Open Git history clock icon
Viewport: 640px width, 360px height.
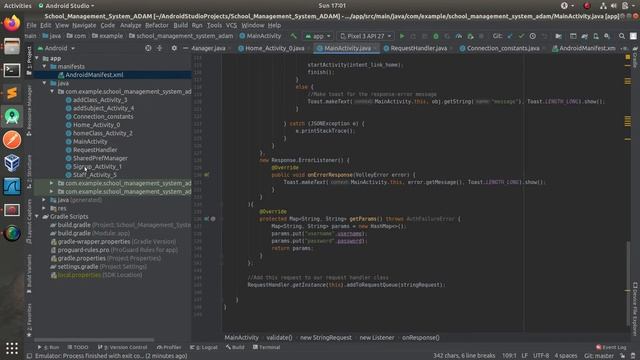pos(533,36)
